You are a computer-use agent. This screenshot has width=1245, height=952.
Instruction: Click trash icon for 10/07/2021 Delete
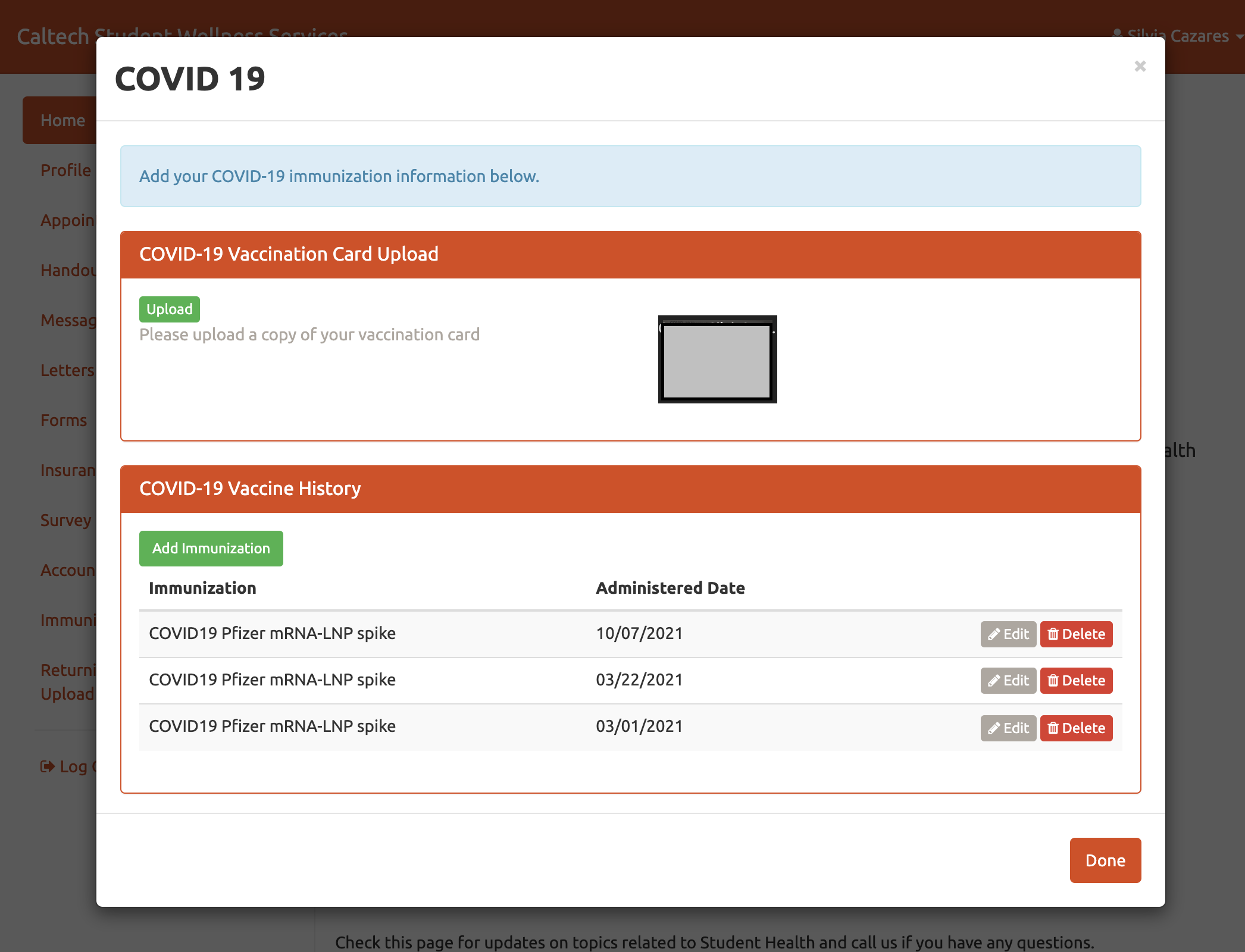click(1053, 634)
